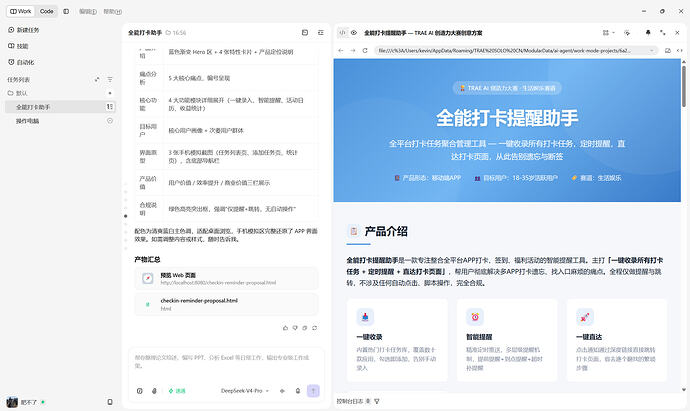This screenshot has width=690, height=411.
Task: Open checkin-reminder-proposal.html file card
Action: point(226,304)
